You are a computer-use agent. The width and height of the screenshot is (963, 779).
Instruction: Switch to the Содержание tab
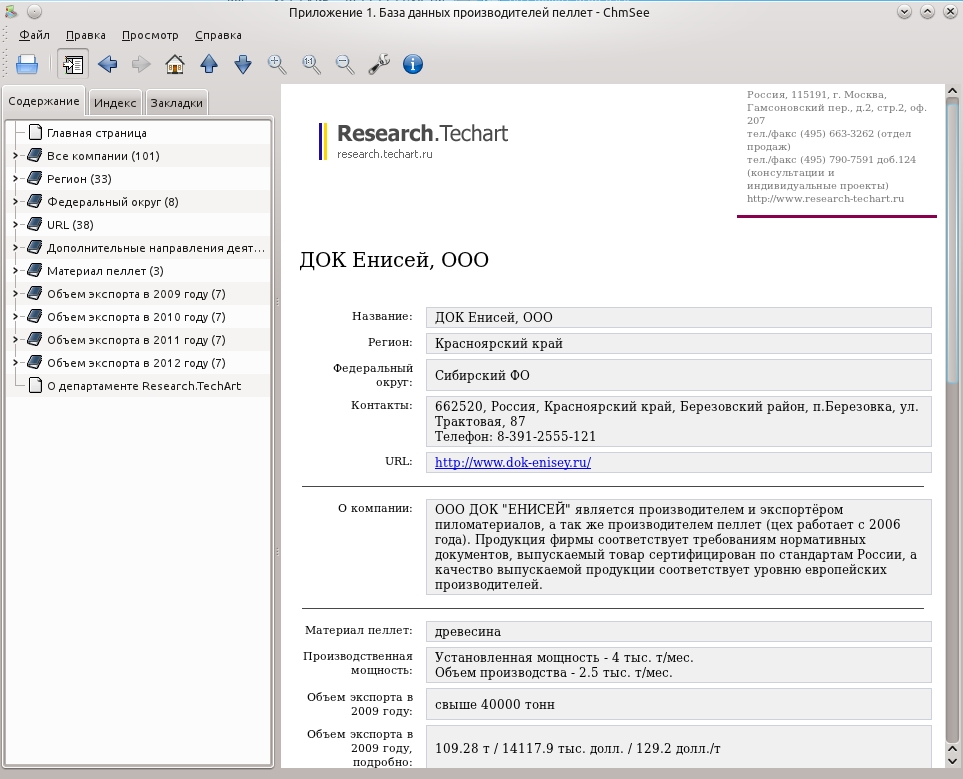(x=44, y=101)
